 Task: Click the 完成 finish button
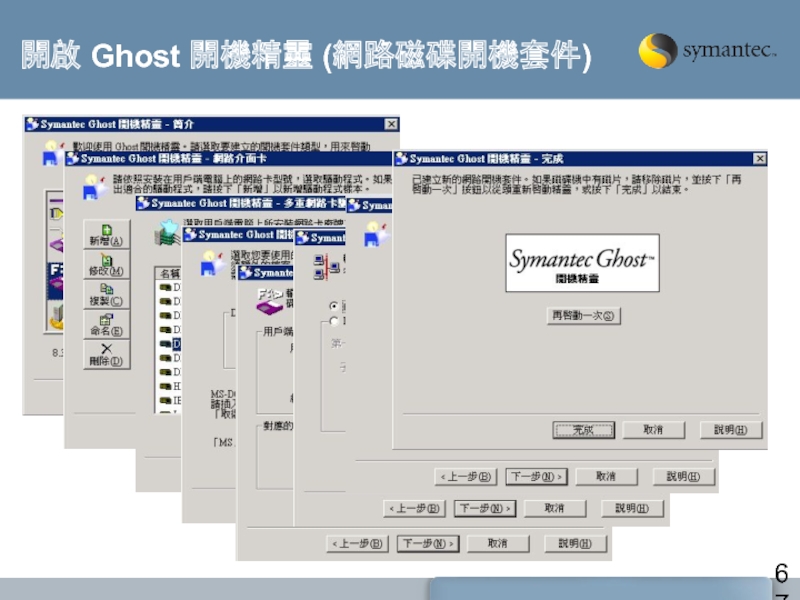tap(583, 430)
